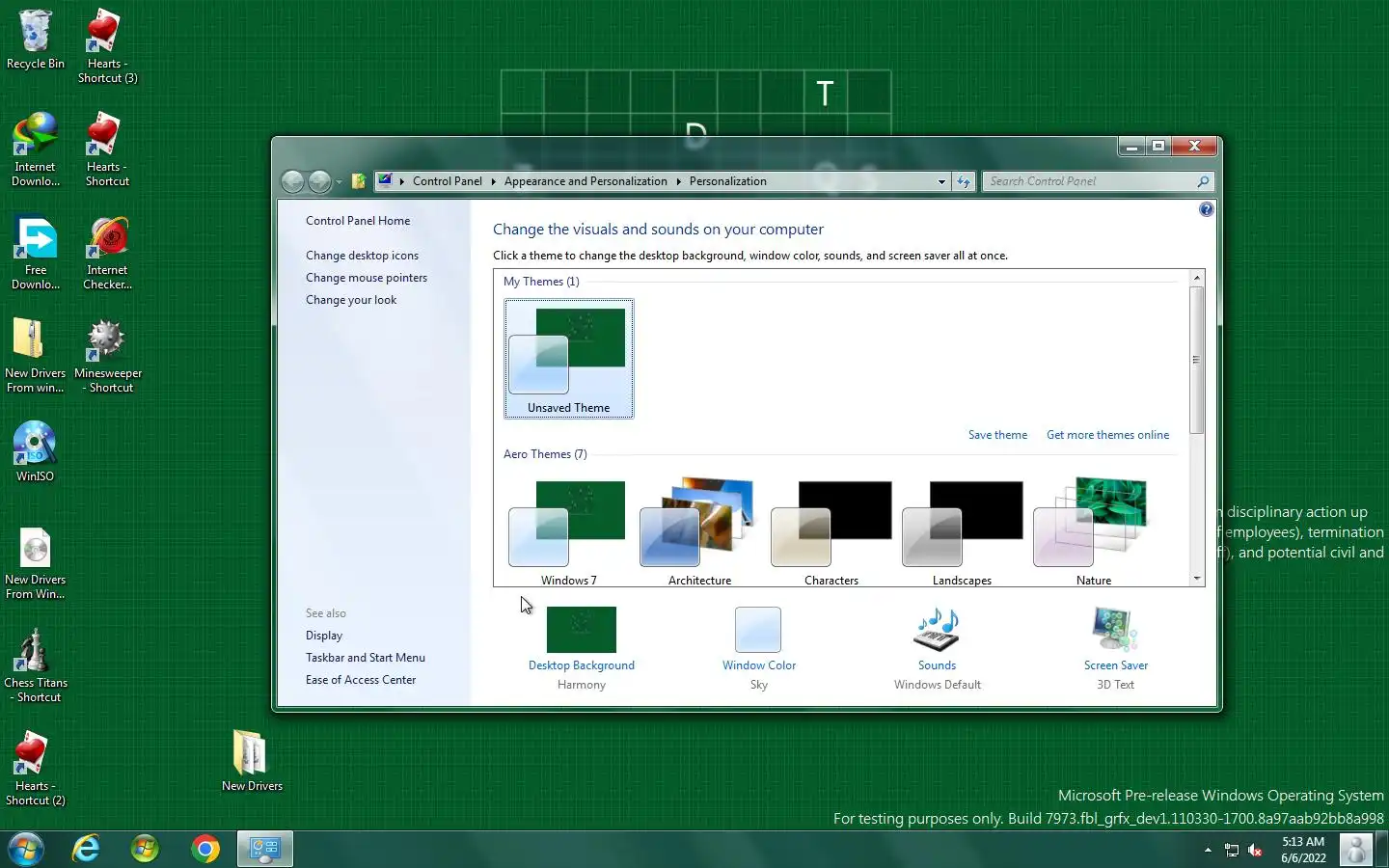Launch Google Chrome from taskbar

(205, 849)
